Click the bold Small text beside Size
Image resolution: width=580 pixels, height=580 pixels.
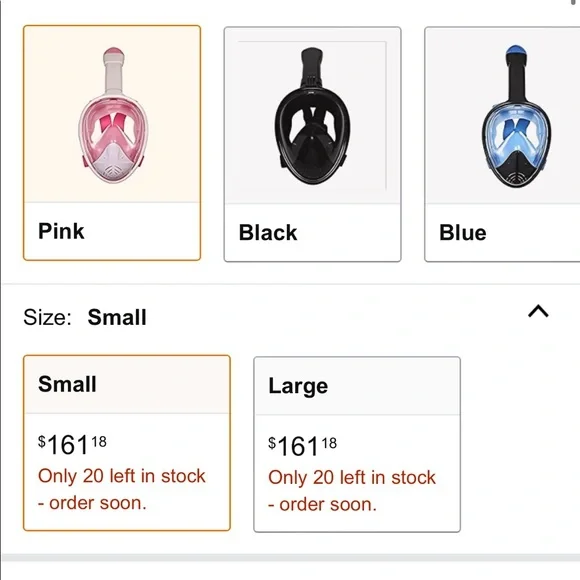[117, 317]
